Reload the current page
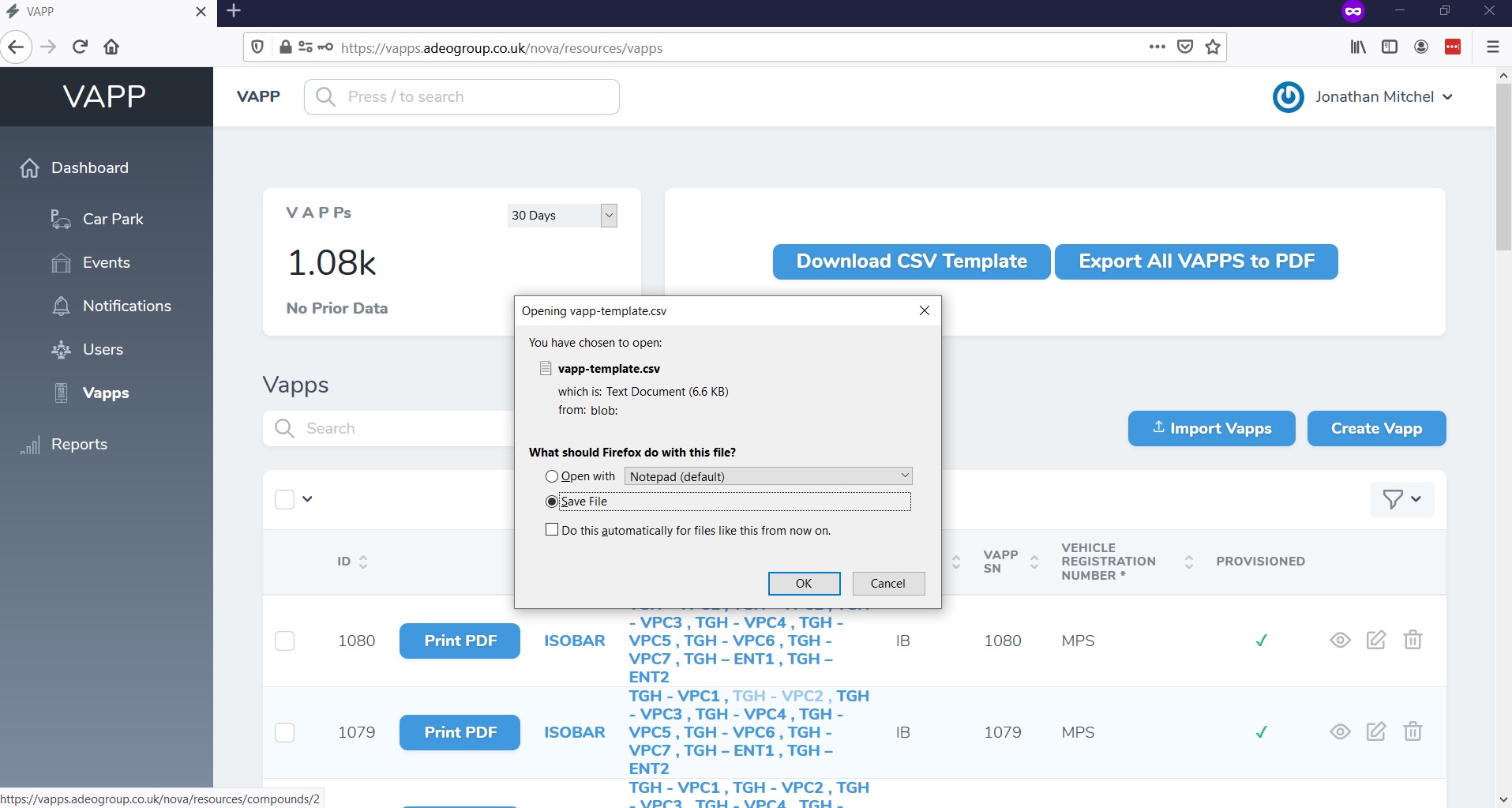1512x808 pixels. coord(80,47)
